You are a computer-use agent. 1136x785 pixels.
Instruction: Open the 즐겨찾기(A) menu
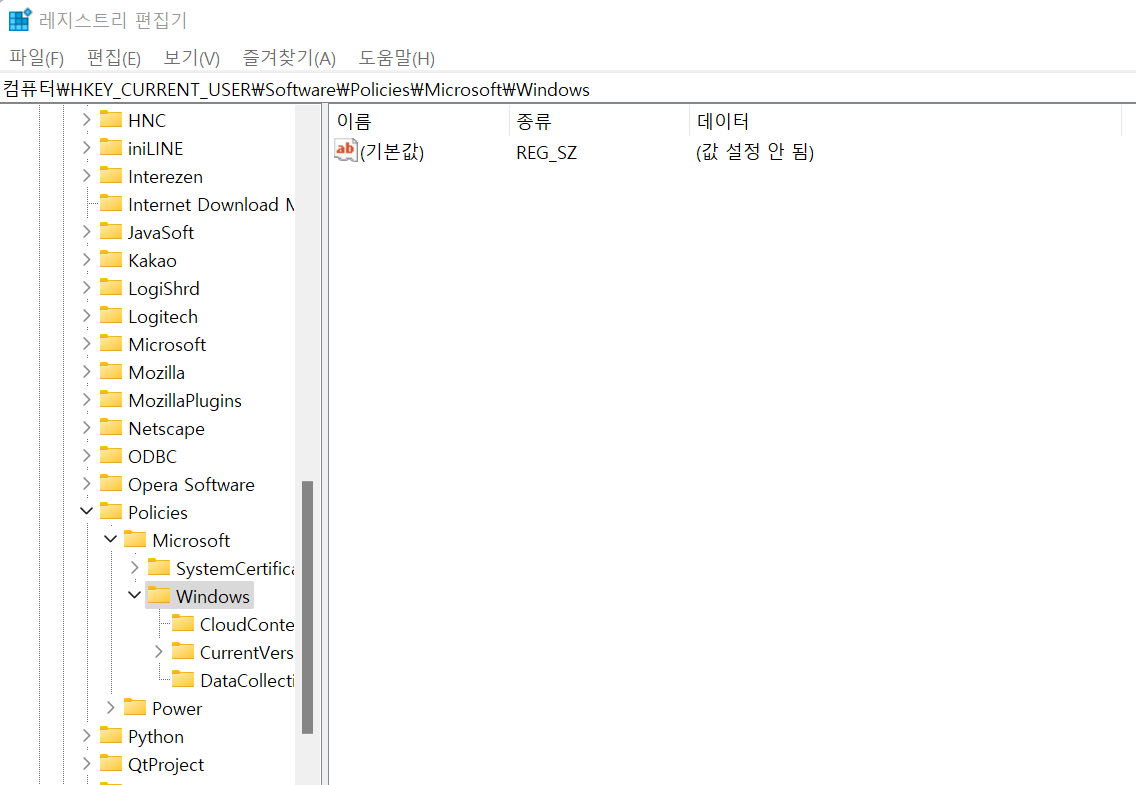coord(289,58)
